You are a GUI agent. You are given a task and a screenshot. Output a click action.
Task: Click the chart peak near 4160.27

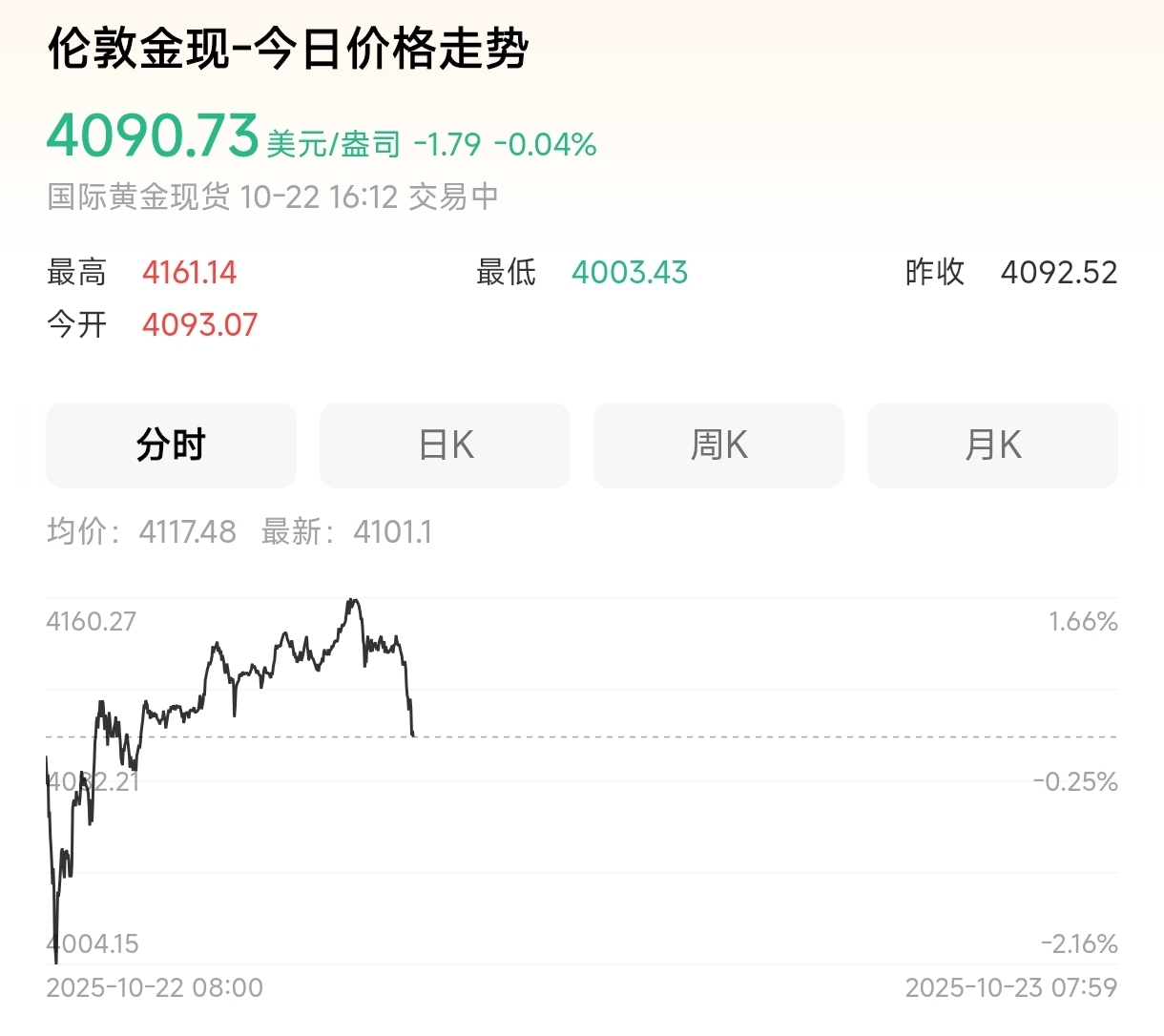tap(353, 601)
